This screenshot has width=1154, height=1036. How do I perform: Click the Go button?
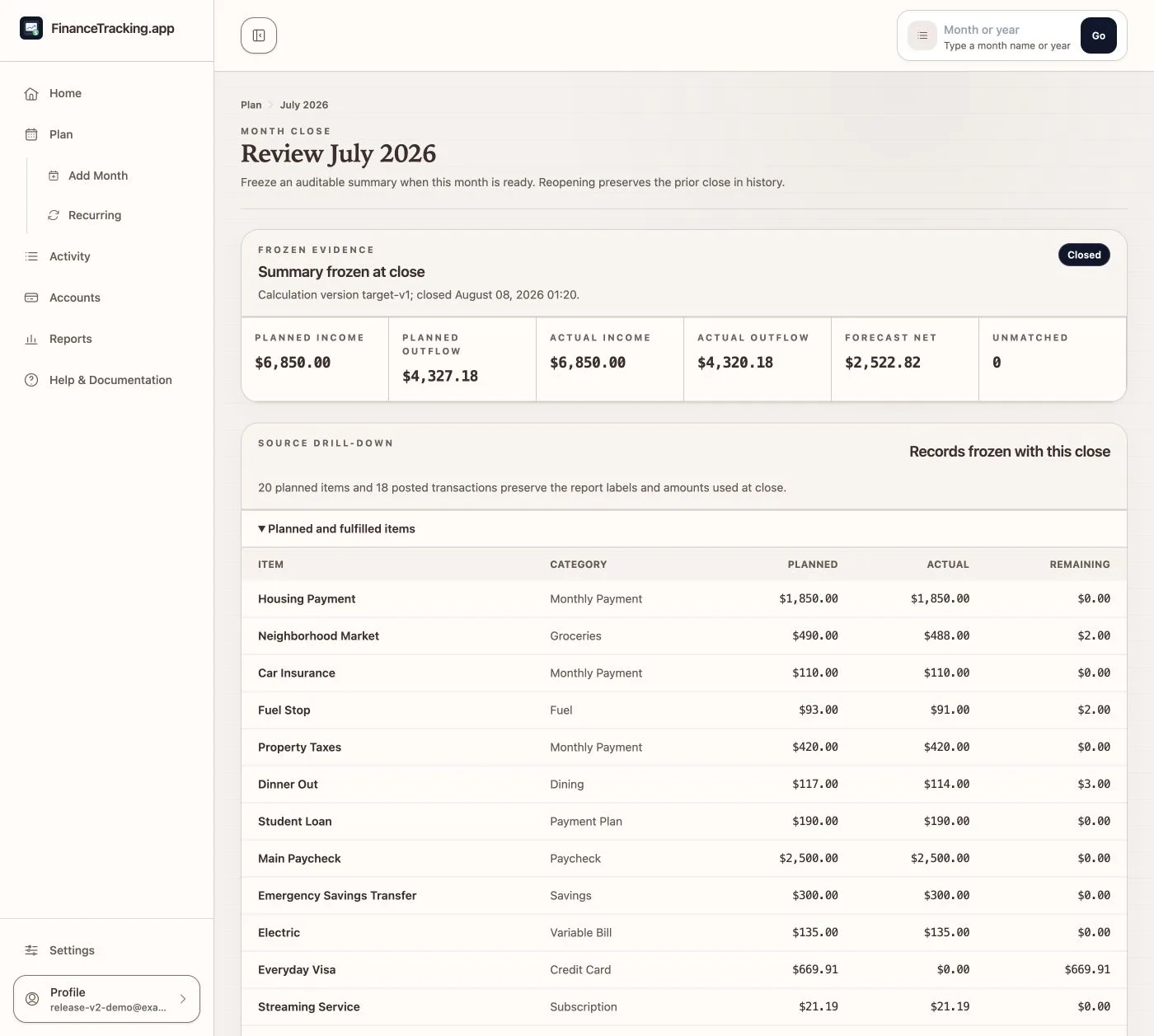[x=1098, y=35]
